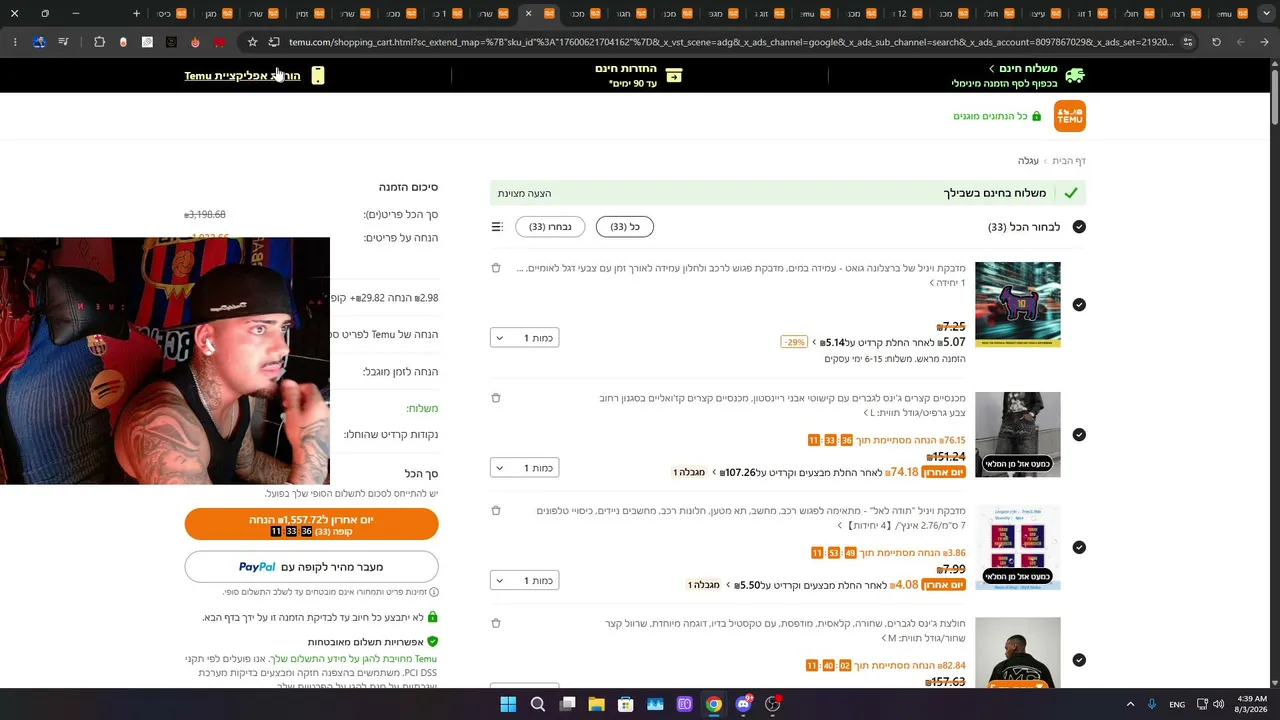Click the Temu logo
Image resolution: width=1280 pixels, height=720 pixels.
[x=1069, y=116]
